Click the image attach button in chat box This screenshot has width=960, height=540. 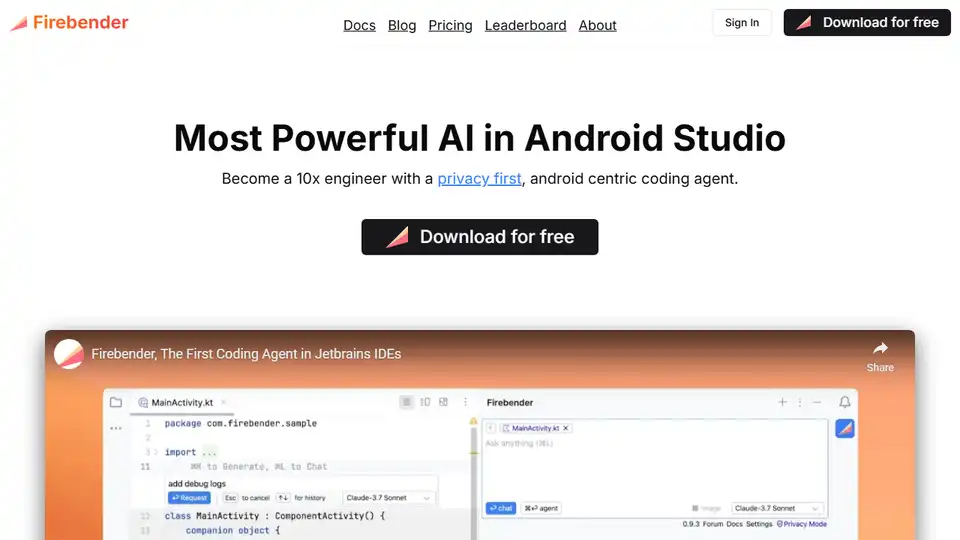(707, 508)
